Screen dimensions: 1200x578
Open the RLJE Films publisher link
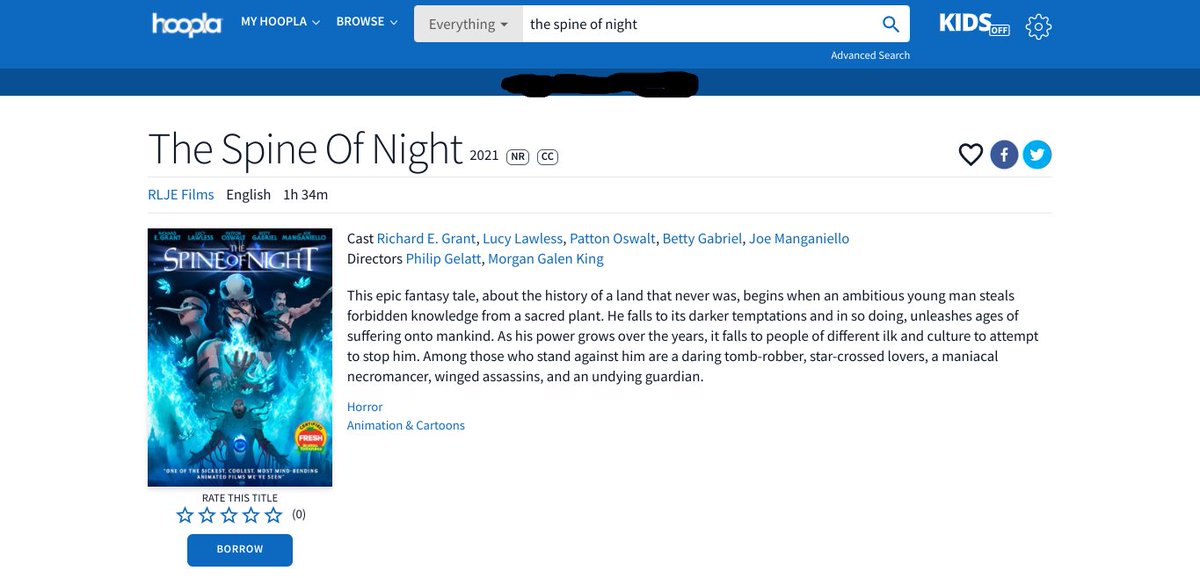pos(181,194)
